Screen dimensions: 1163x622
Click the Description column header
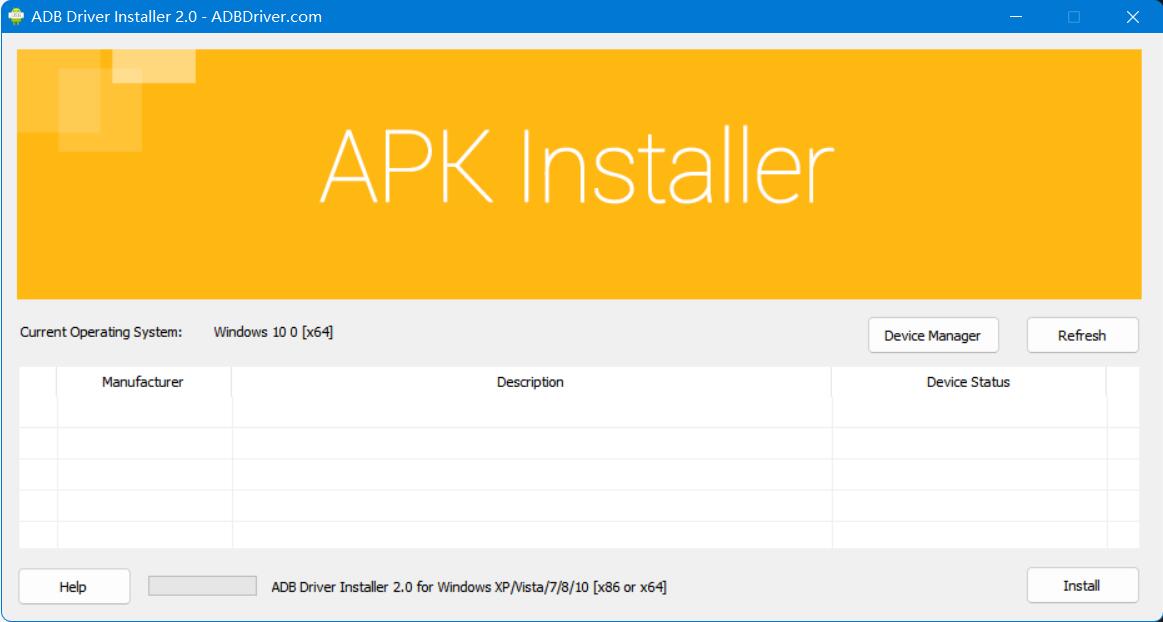[x=530, y=382]
